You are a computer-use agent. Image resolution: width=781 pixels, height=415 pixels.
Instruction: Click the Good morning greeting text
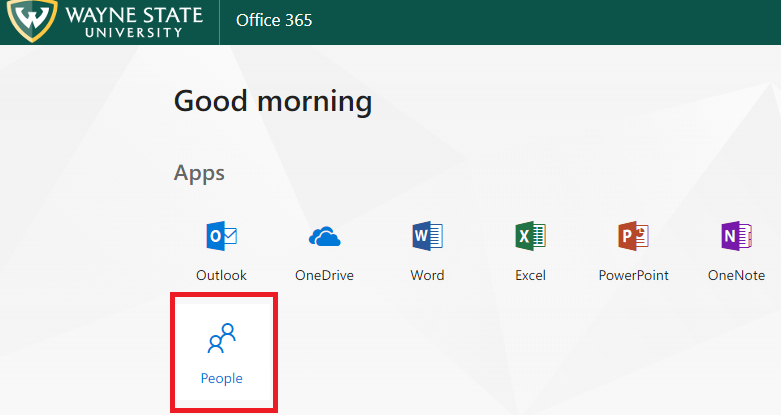tap(273, 102)
